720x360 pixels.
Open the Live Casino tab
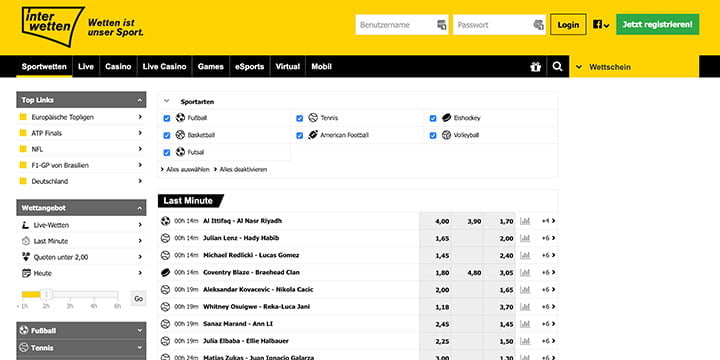pyautogui.click(x=164, y=67)
